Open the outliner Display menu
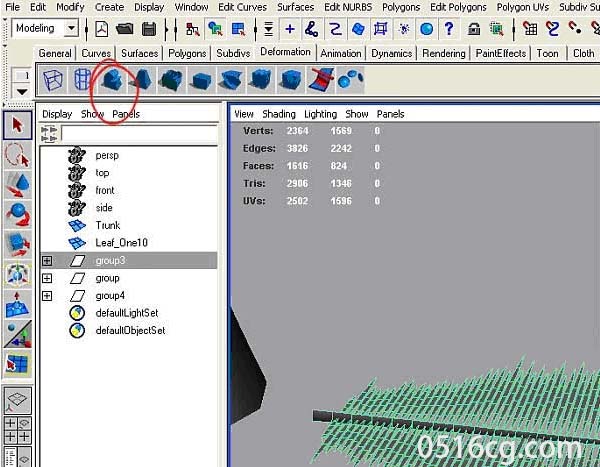The image size is (600, 467). (x=57, y=114)
